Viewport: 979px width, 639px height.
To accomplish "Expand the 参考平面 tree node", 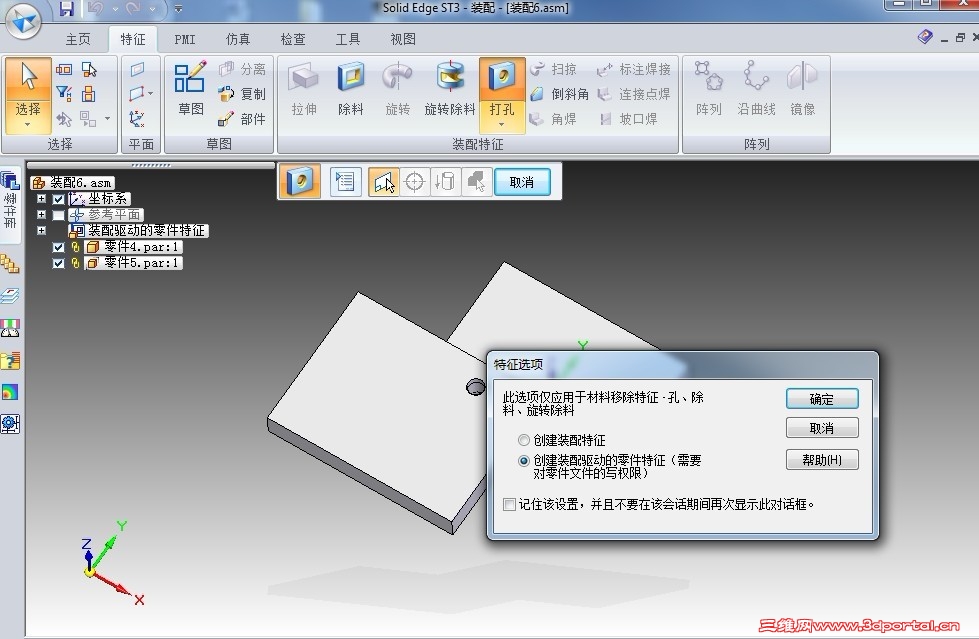I will point(41,214).
